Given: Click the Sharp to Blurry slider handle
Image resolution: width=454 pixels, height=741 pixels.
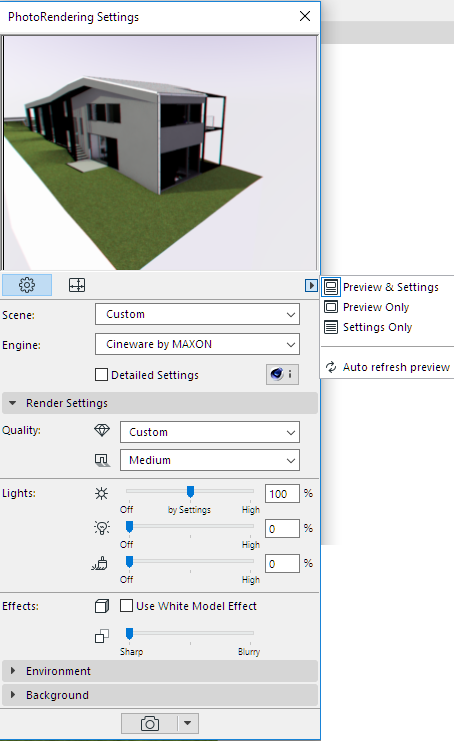Looking at the screenshot, I should point(129,633).
